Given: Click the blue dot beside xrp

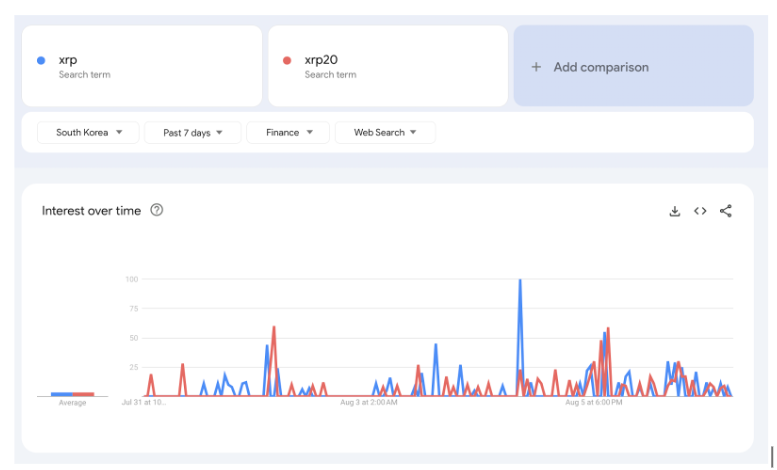Looking at the screenshot, I should pyautogui.click(x=41, y=60).
